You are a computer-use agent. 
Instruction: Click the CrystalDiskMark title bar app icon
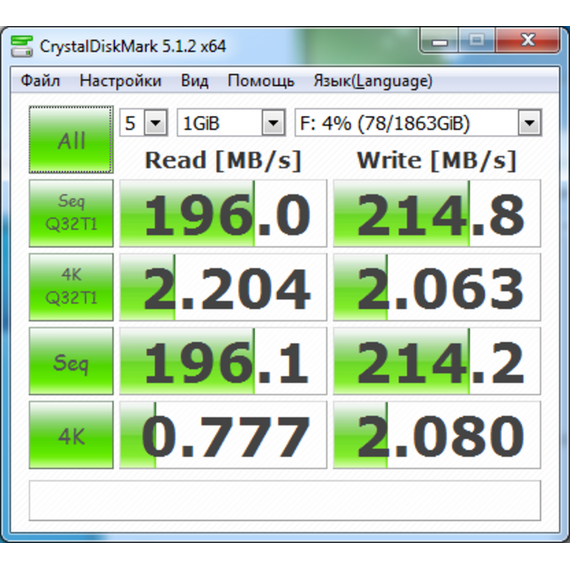[22, 46]
